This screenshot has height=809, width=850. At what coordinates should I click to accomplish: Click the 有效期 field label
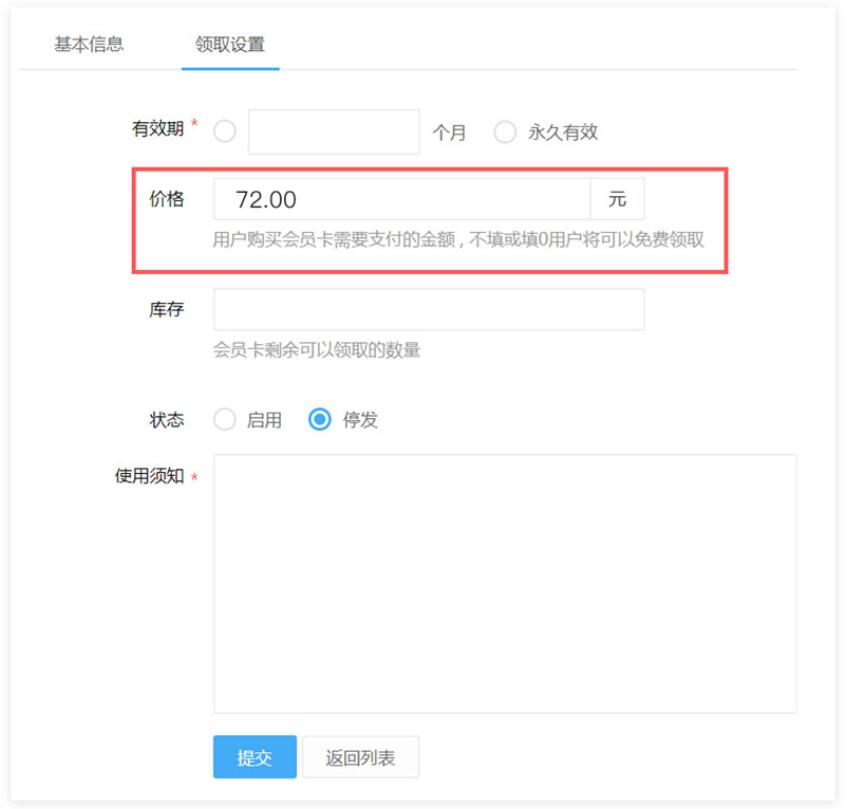click(158, 129)
